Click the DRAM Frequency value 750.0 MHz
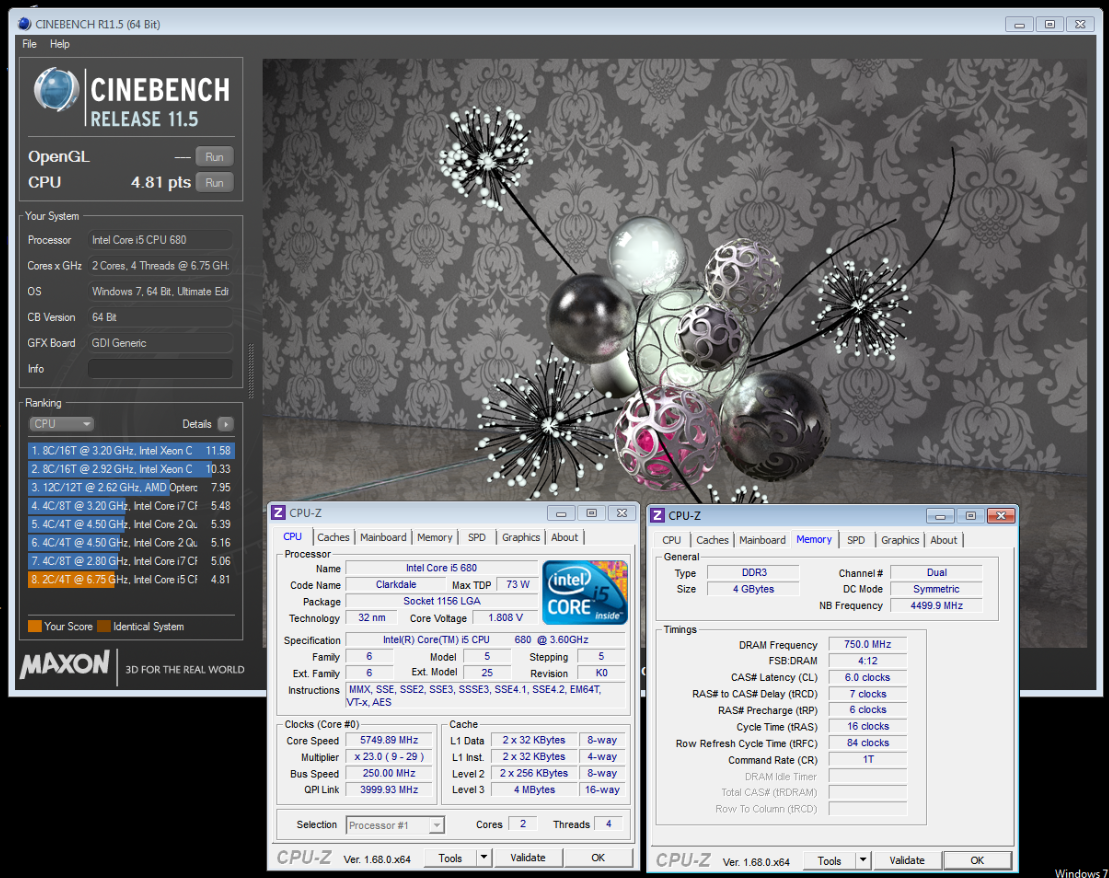This screenshot has width=1109, height=878. coord(867,645)
